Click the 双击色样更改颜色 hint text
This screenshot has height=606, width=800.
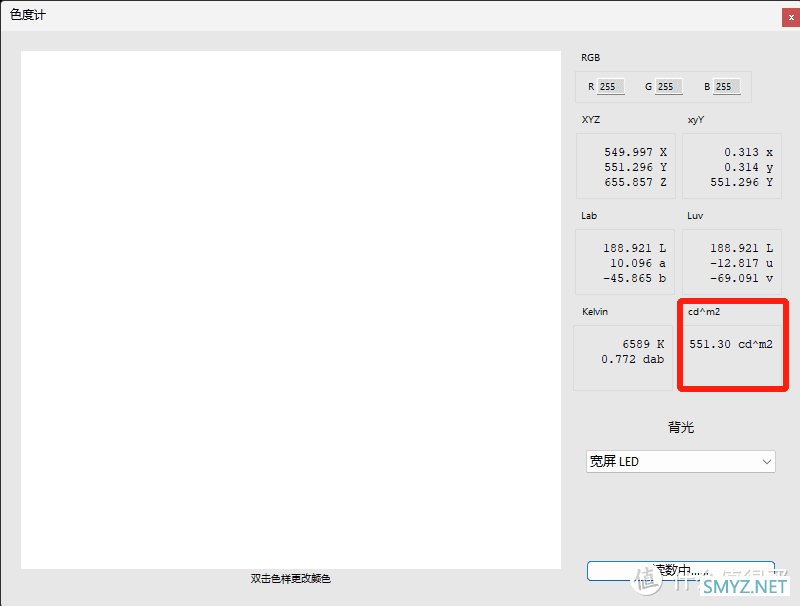(291, 578)
